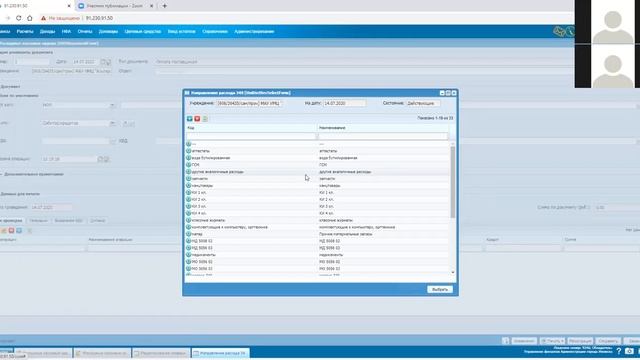
Task: Click the row icon beside 'запчасти'
Action: 189,178
